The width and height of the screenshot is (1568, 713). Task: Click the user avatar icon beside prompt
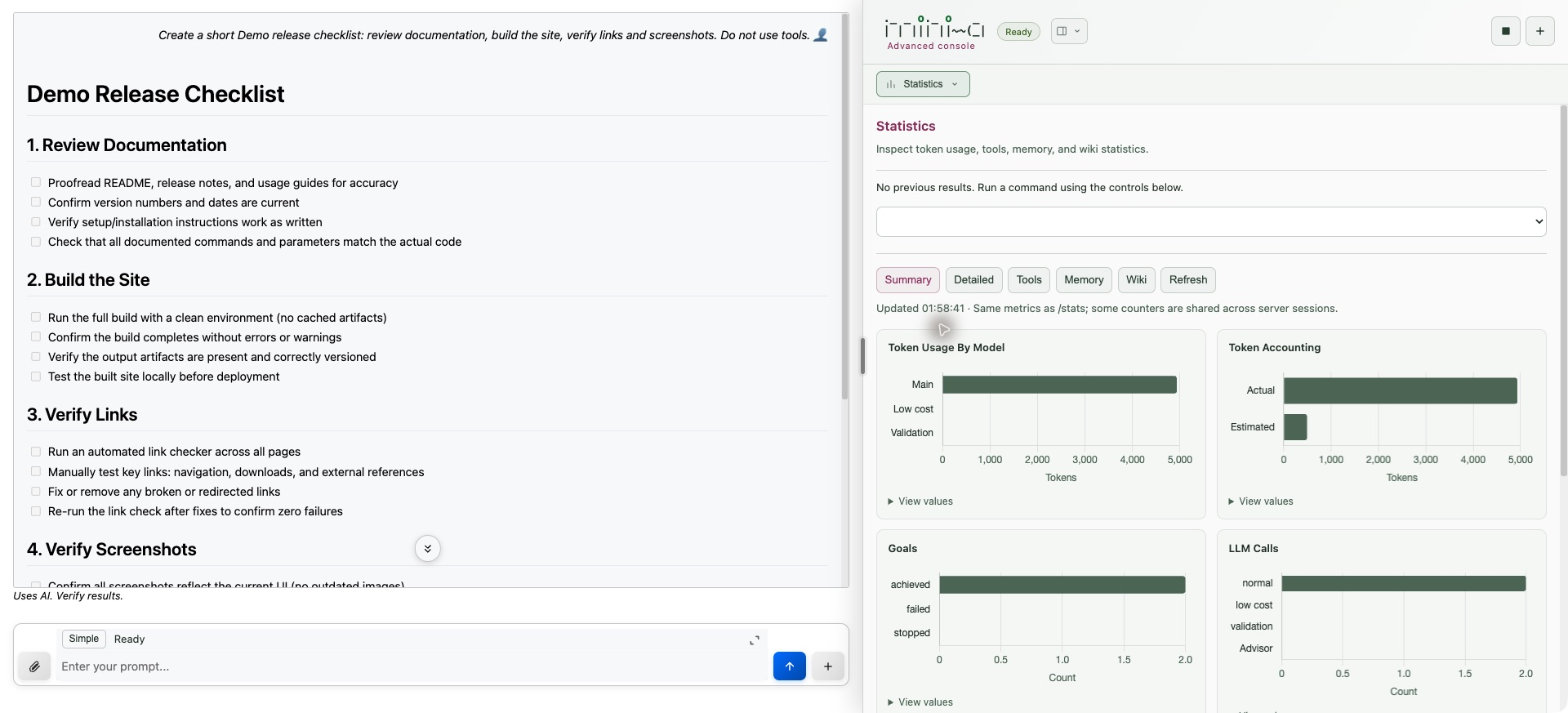pyautogui.click(x=821, y=35)
